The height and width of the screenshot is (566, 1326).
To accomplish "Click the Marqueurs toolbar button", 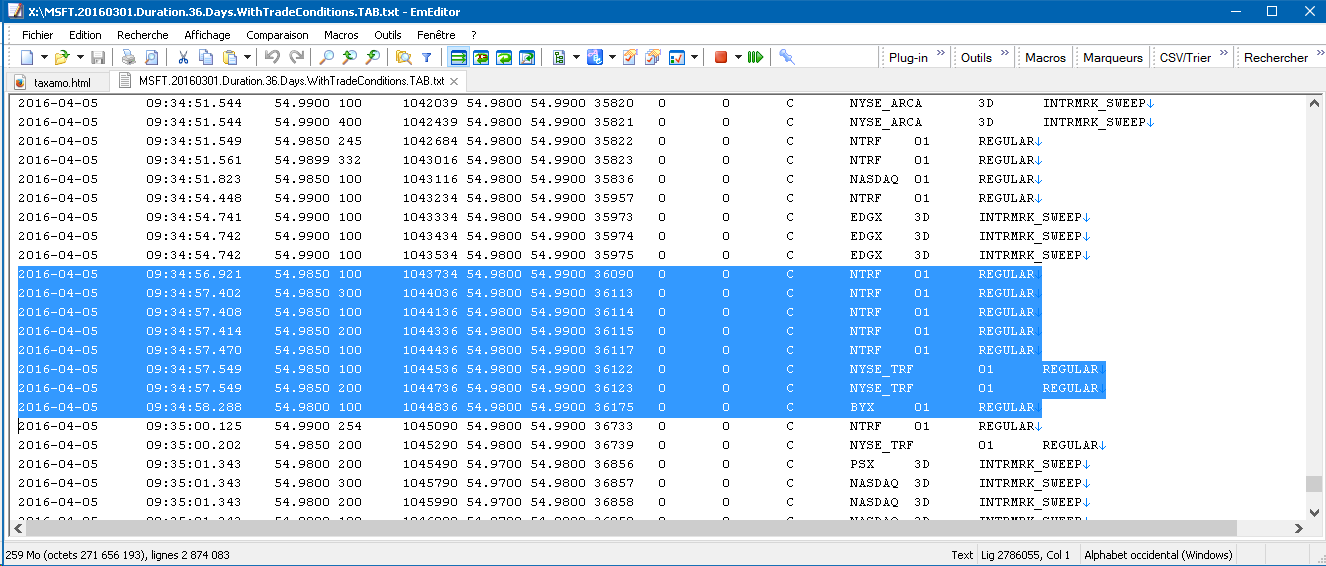I will [x=1112, y=57].
